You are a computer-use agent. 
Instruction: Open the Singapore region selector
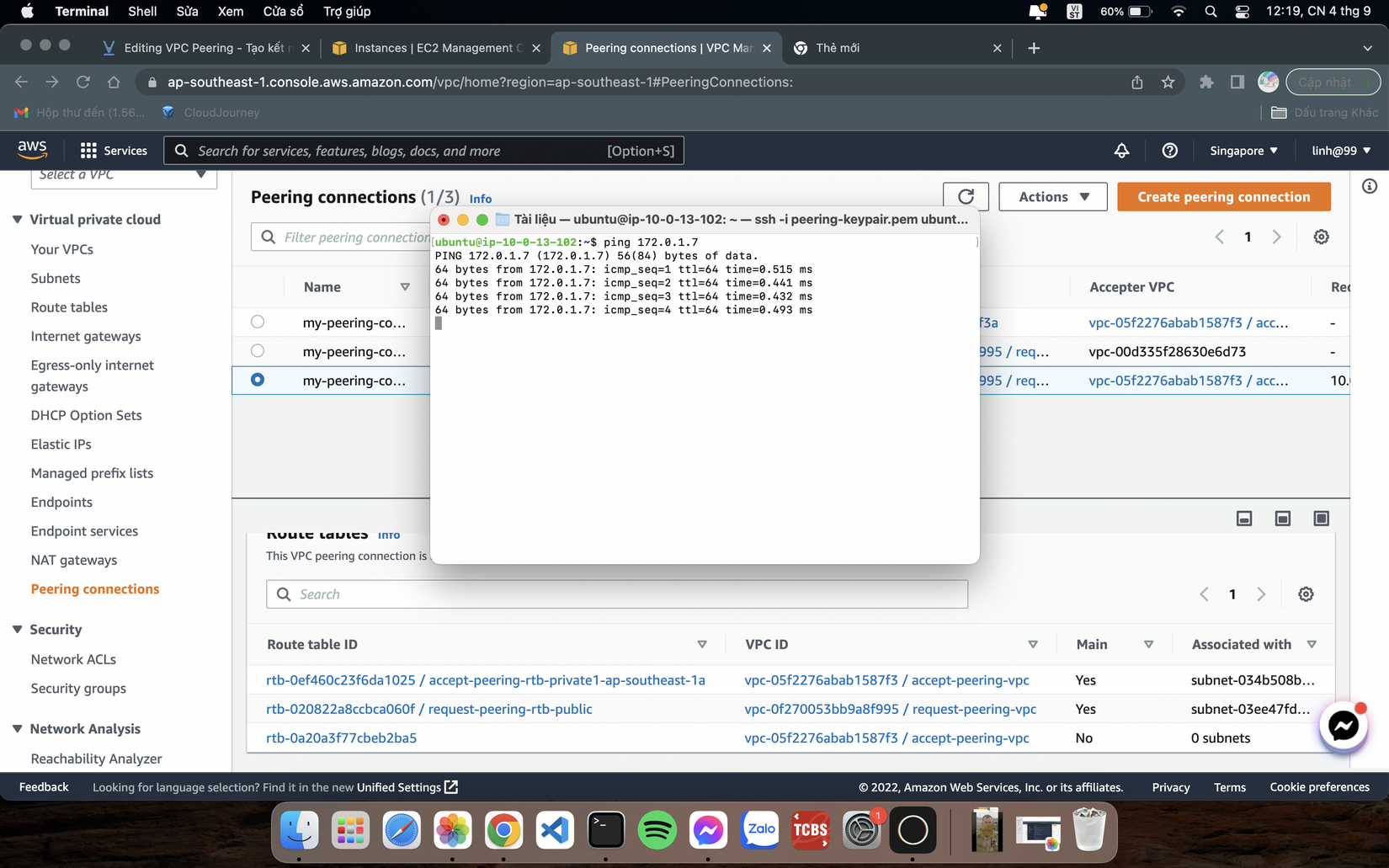(1243, 151)
